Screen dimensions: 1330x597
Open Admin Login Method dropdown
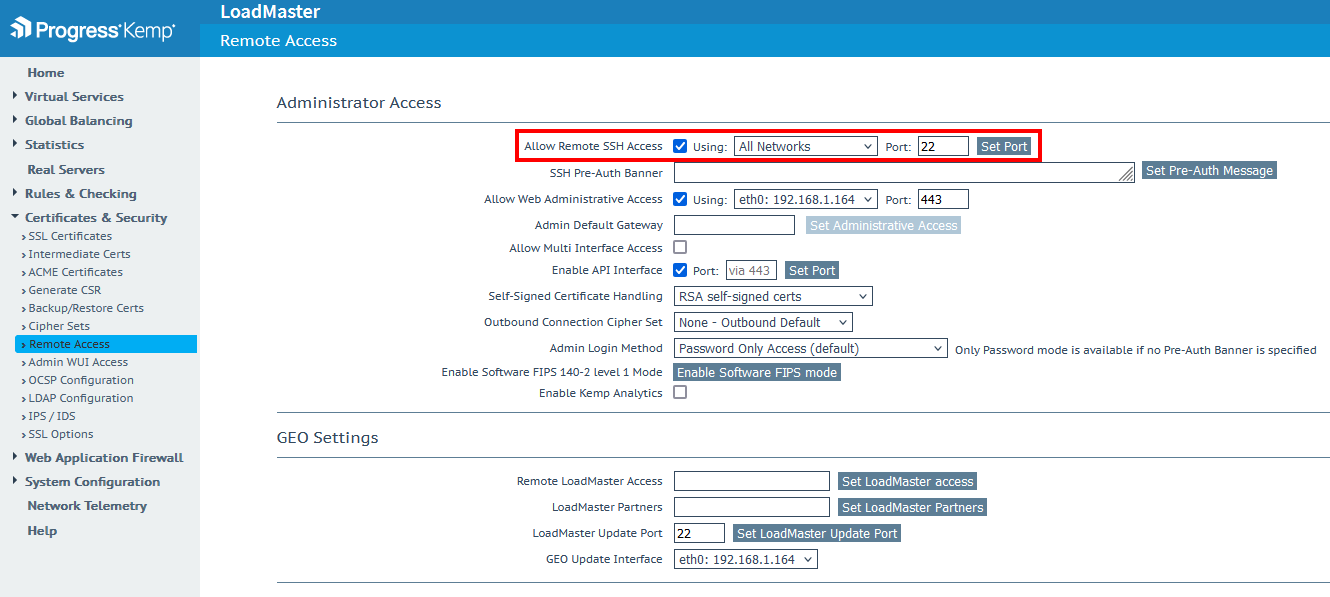pyautogui.click(x=810, y=348)
